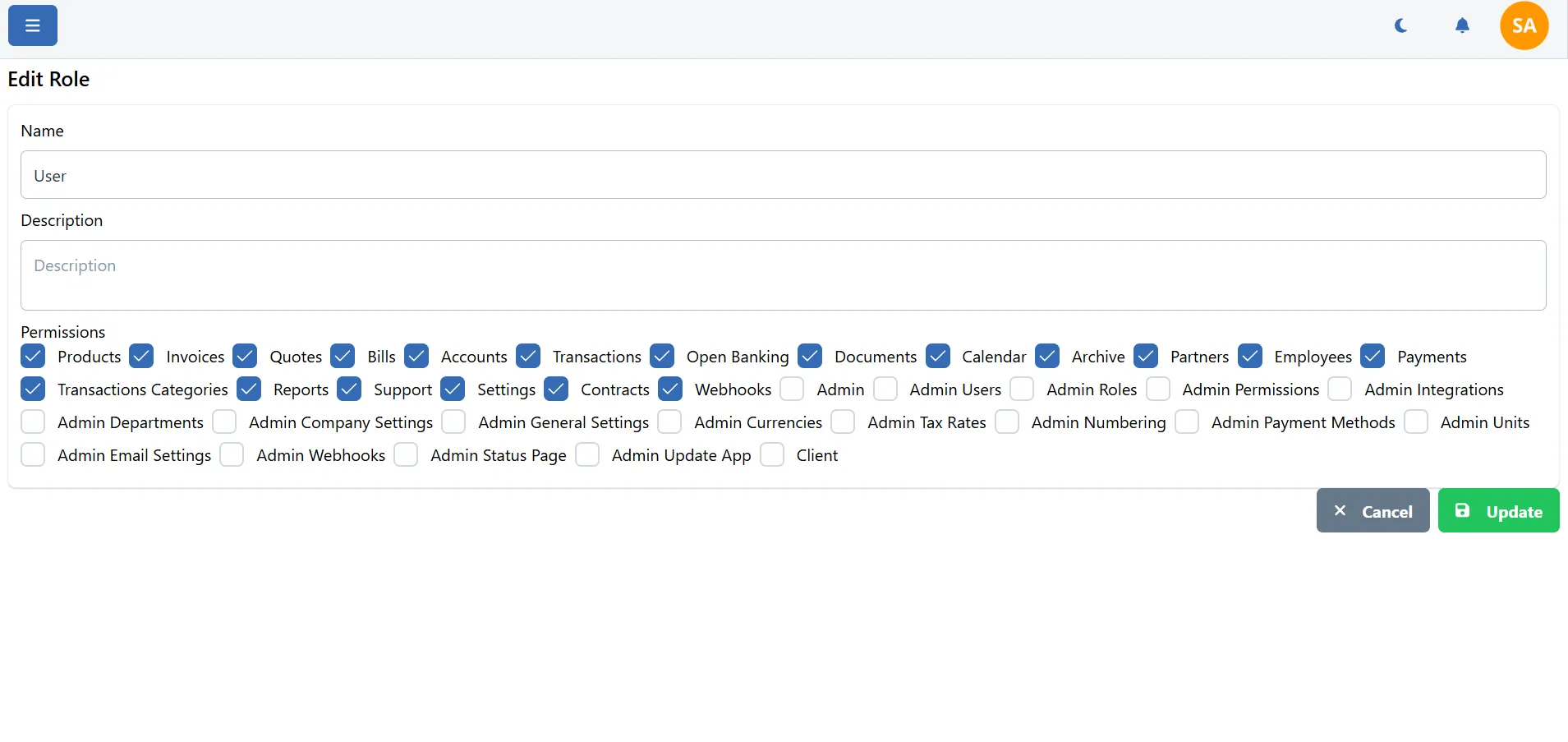
Task: Open the SA user avatar menu
Action: [x=1524, y=25]
